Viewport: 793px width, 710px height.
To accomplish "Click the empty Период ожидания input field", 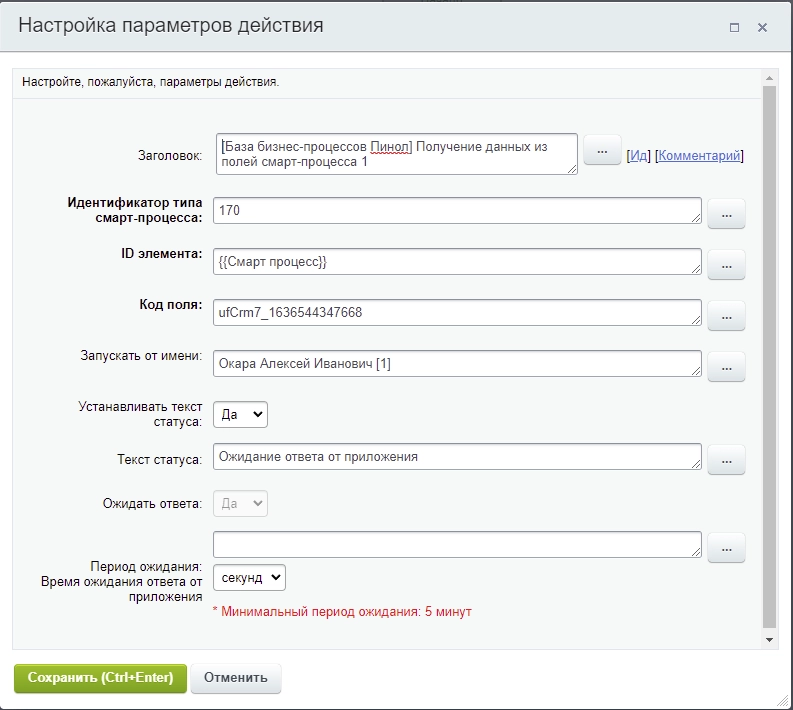I will point(457,545).
